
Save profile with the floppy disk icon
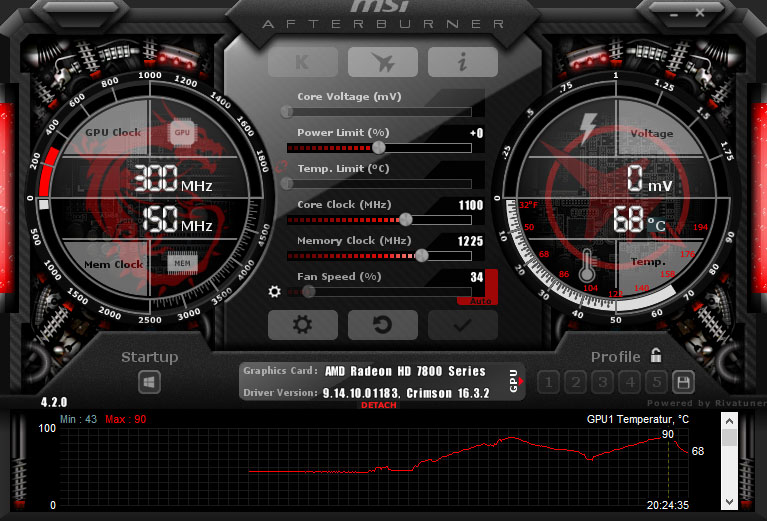point(683,382)
